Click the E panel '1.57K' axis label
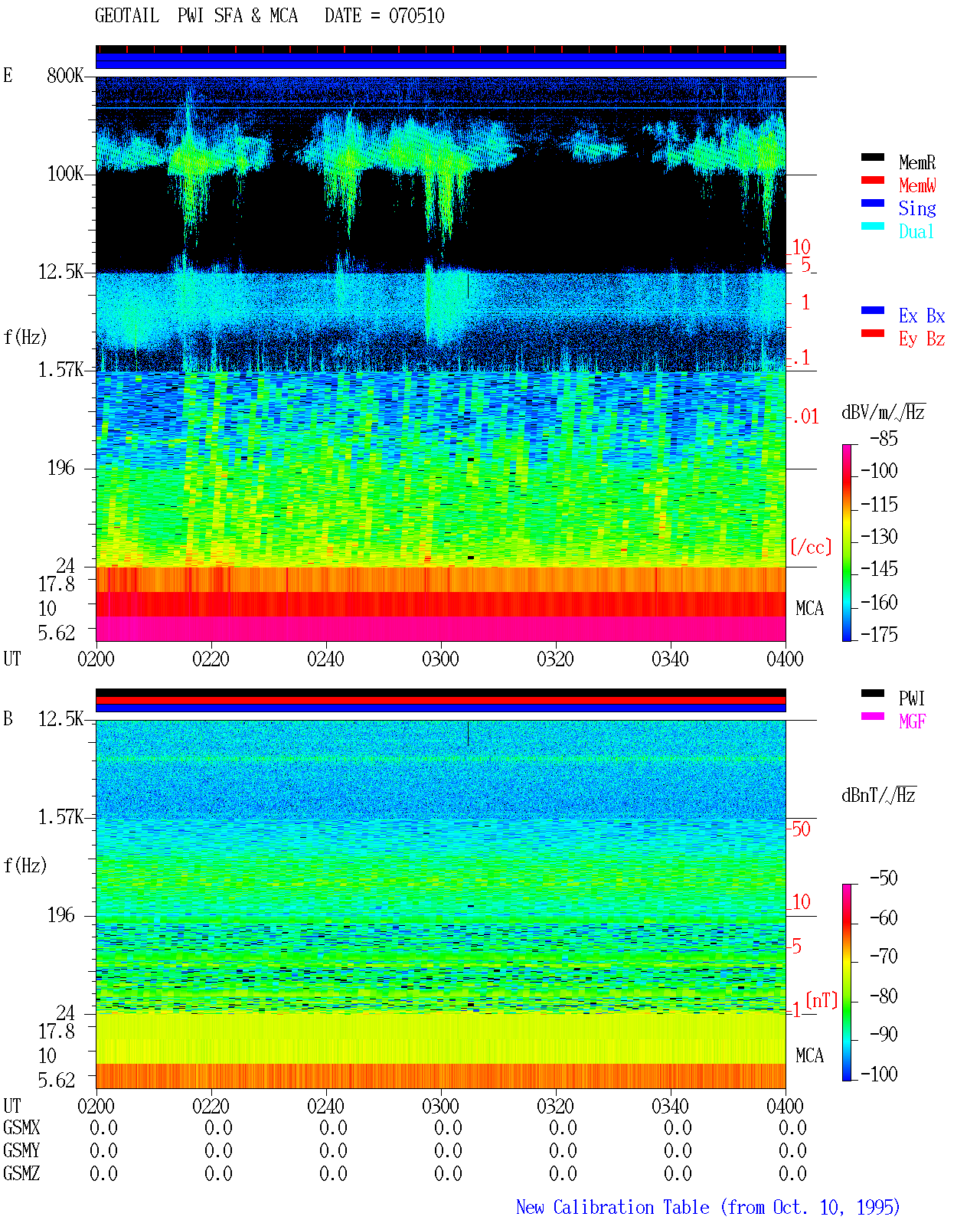This screenshot has height=1220, width=980. (60, 370)
